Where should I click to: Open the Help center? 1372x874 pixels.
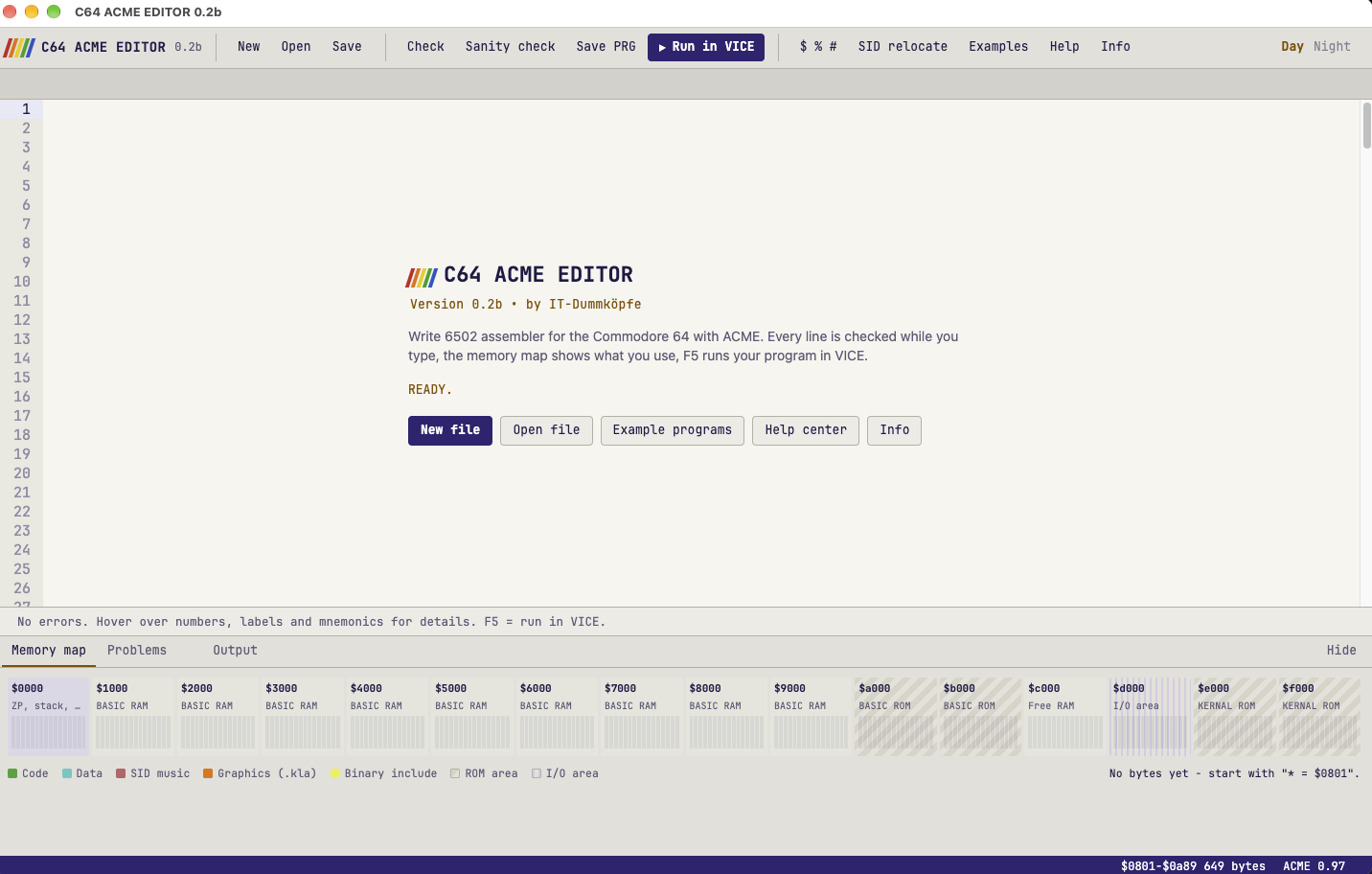pos(806,430)
